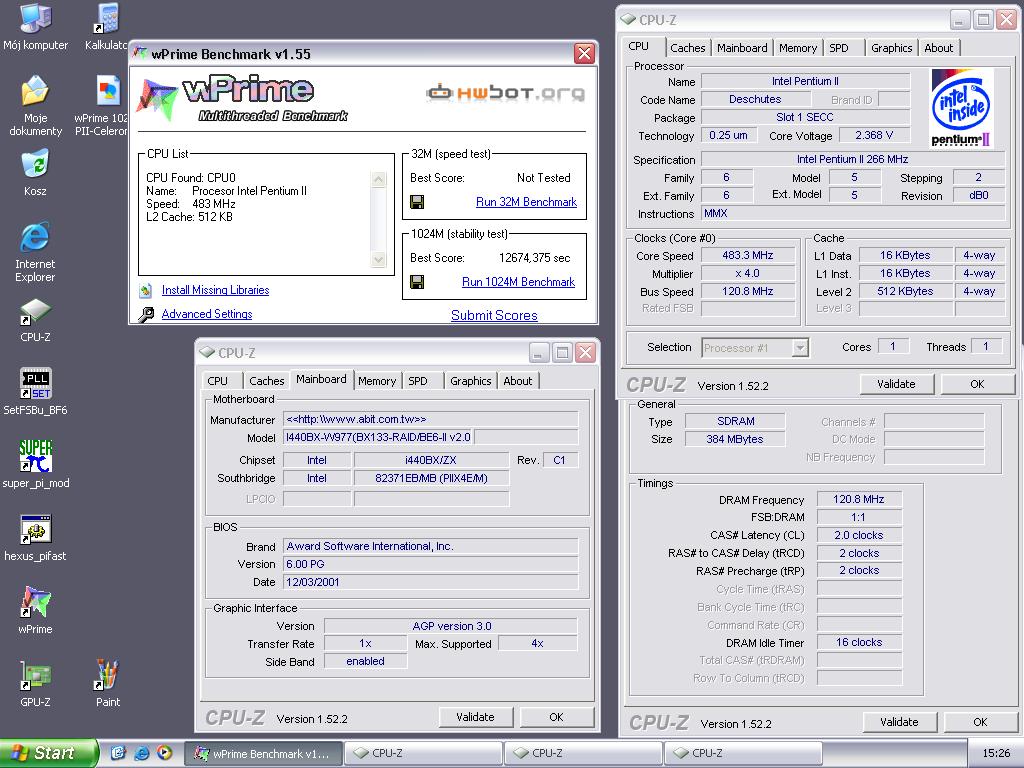
Task: Open Processor #1 selection dropdown
Action: (x=756, y=347)
